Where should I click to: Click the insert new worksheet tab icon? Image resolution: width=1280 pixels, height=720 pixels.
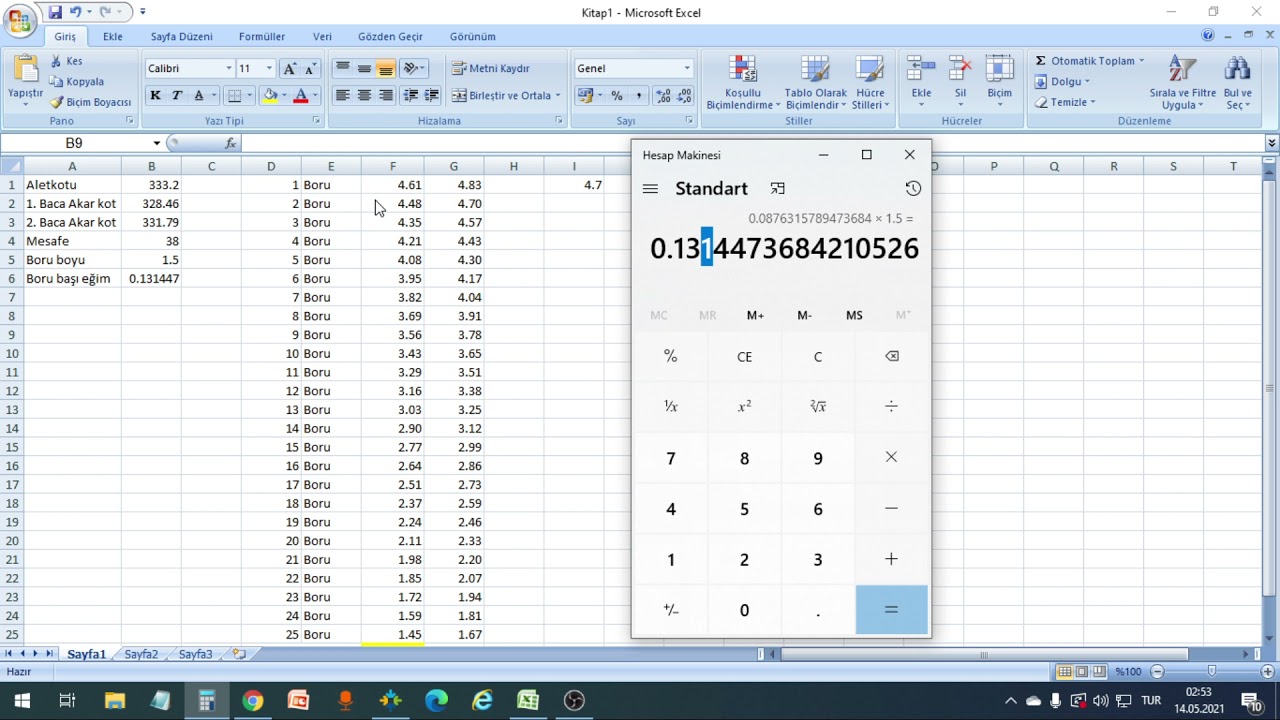point(239,654)
